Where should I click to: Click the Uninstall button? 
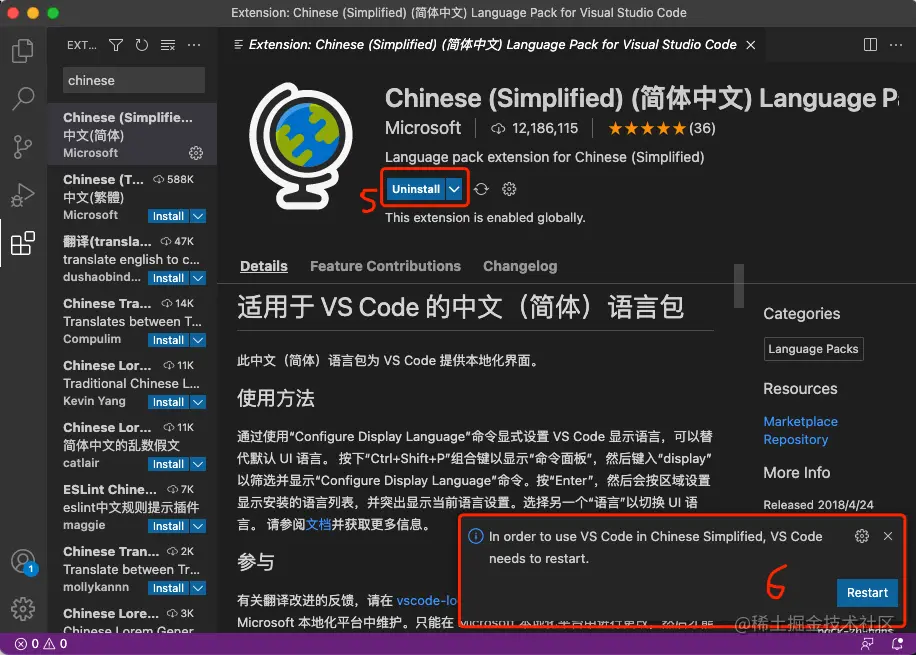416,189
